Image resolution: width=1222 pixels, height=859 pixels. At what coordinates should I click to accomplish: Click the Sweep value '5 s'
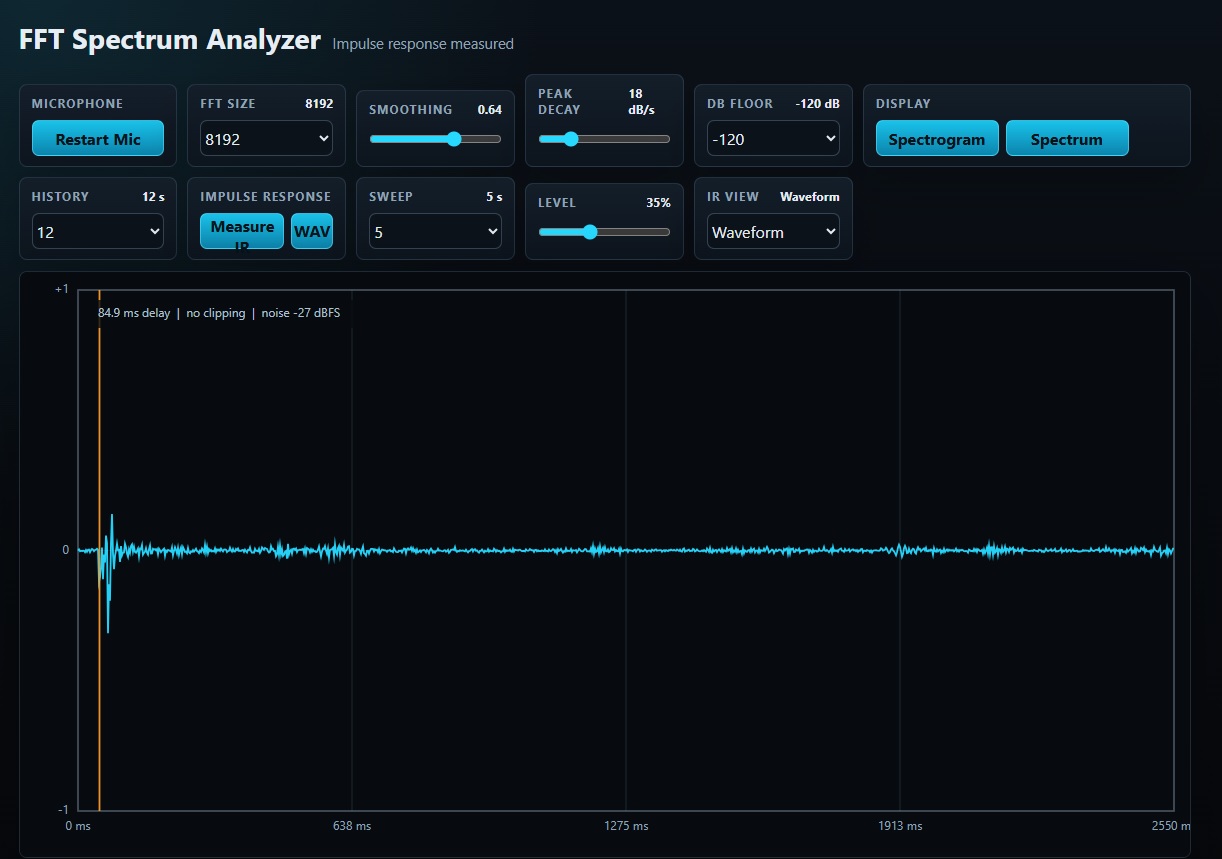pyautogui.click(x=494, y=197)
